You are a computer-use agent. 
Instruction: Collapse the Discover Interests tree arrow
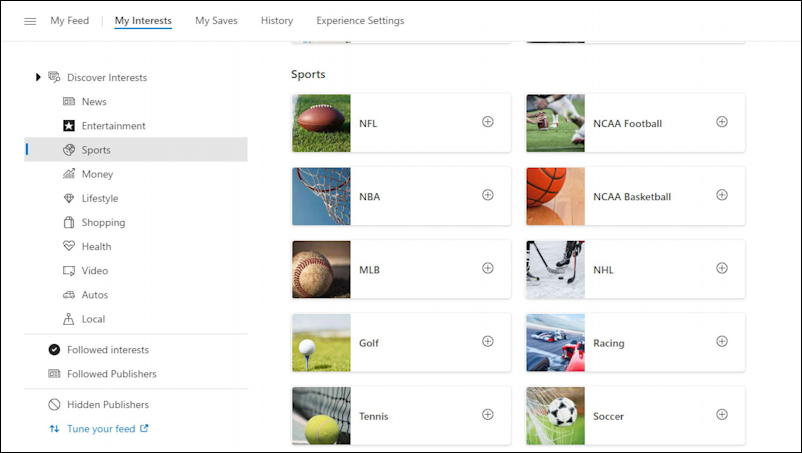[38, 77]
